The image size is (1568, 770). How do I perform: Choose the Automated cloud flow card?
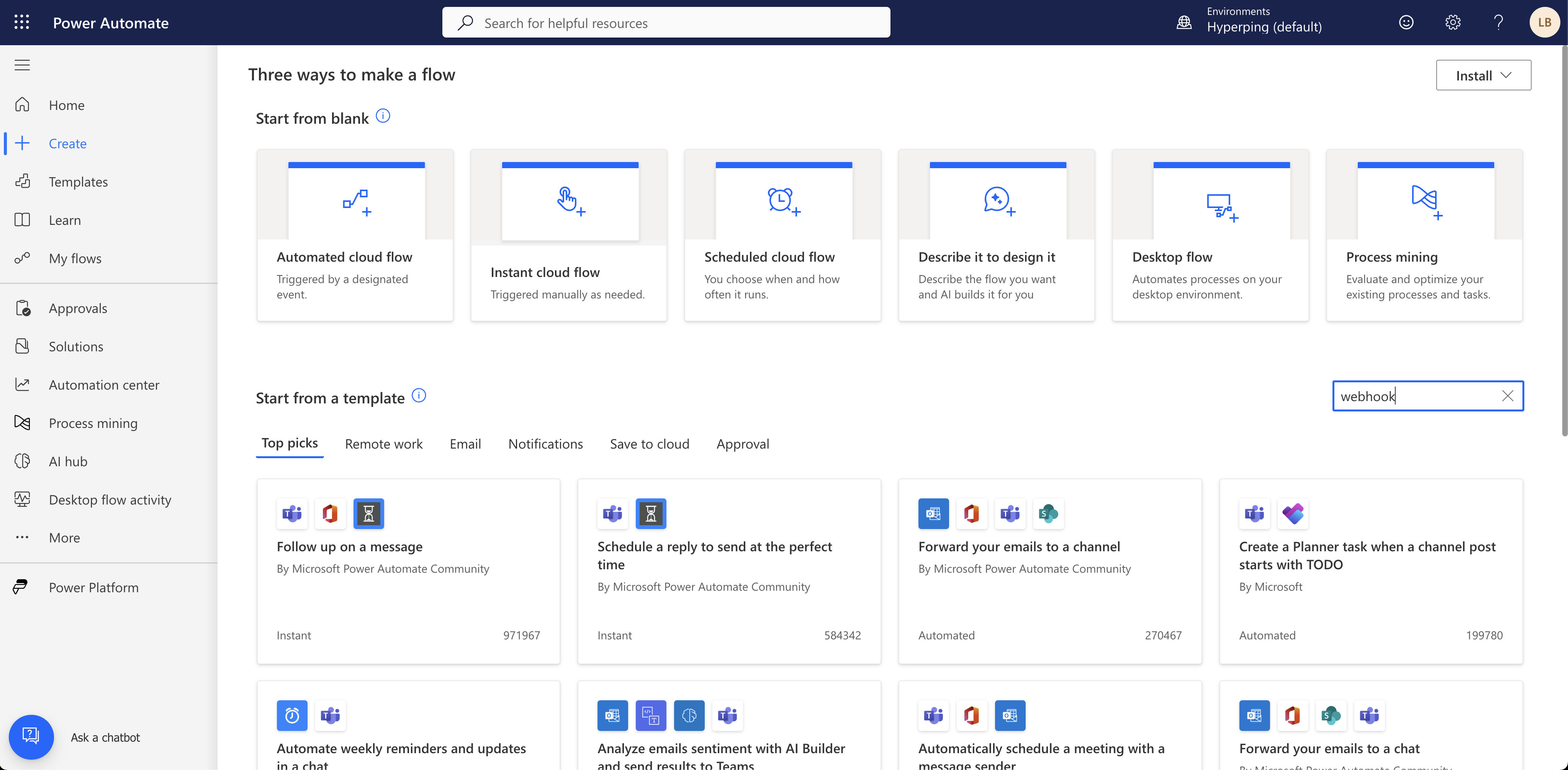(355, 235)
